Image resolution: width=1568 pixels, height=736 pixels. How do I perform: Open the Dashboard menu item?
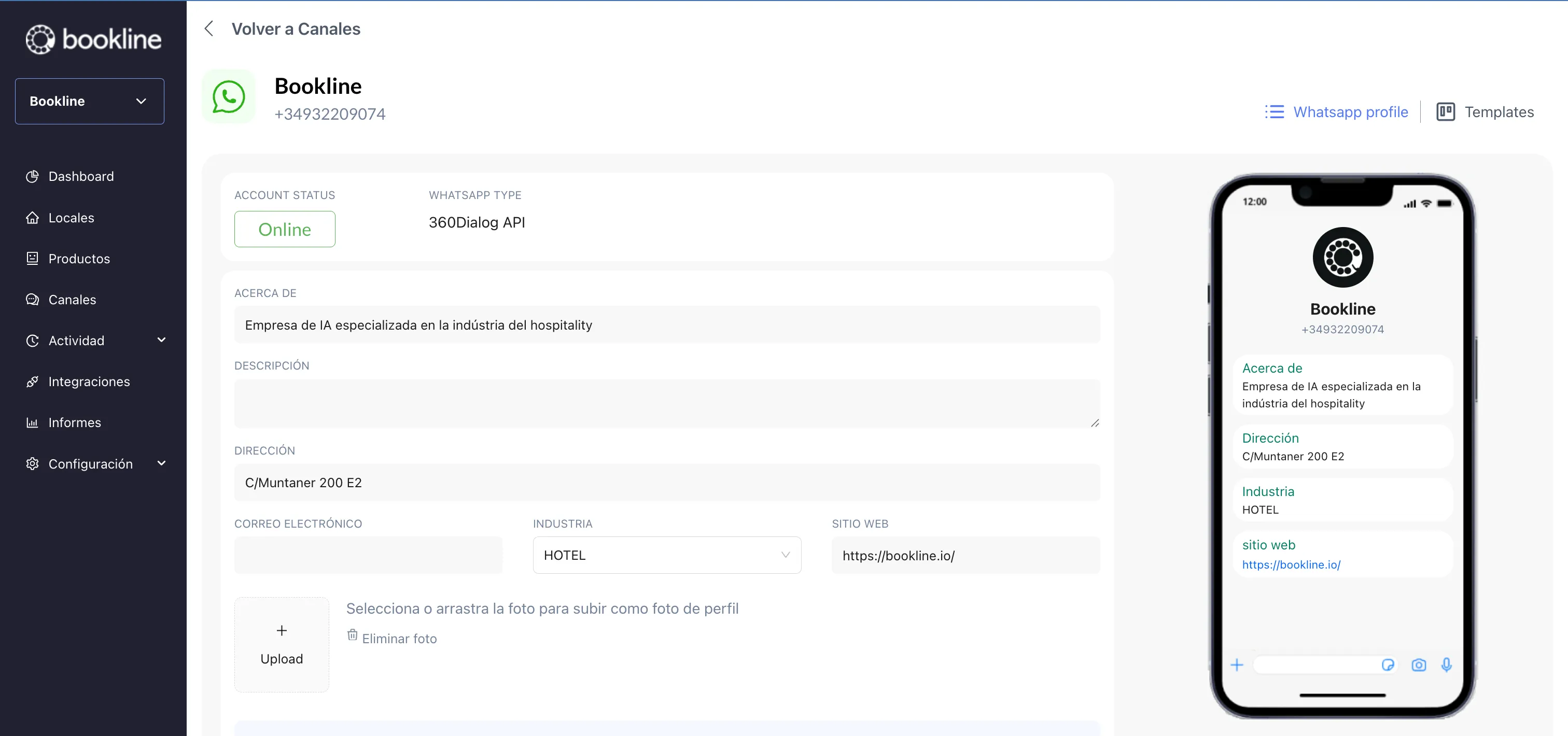(81, 176)
